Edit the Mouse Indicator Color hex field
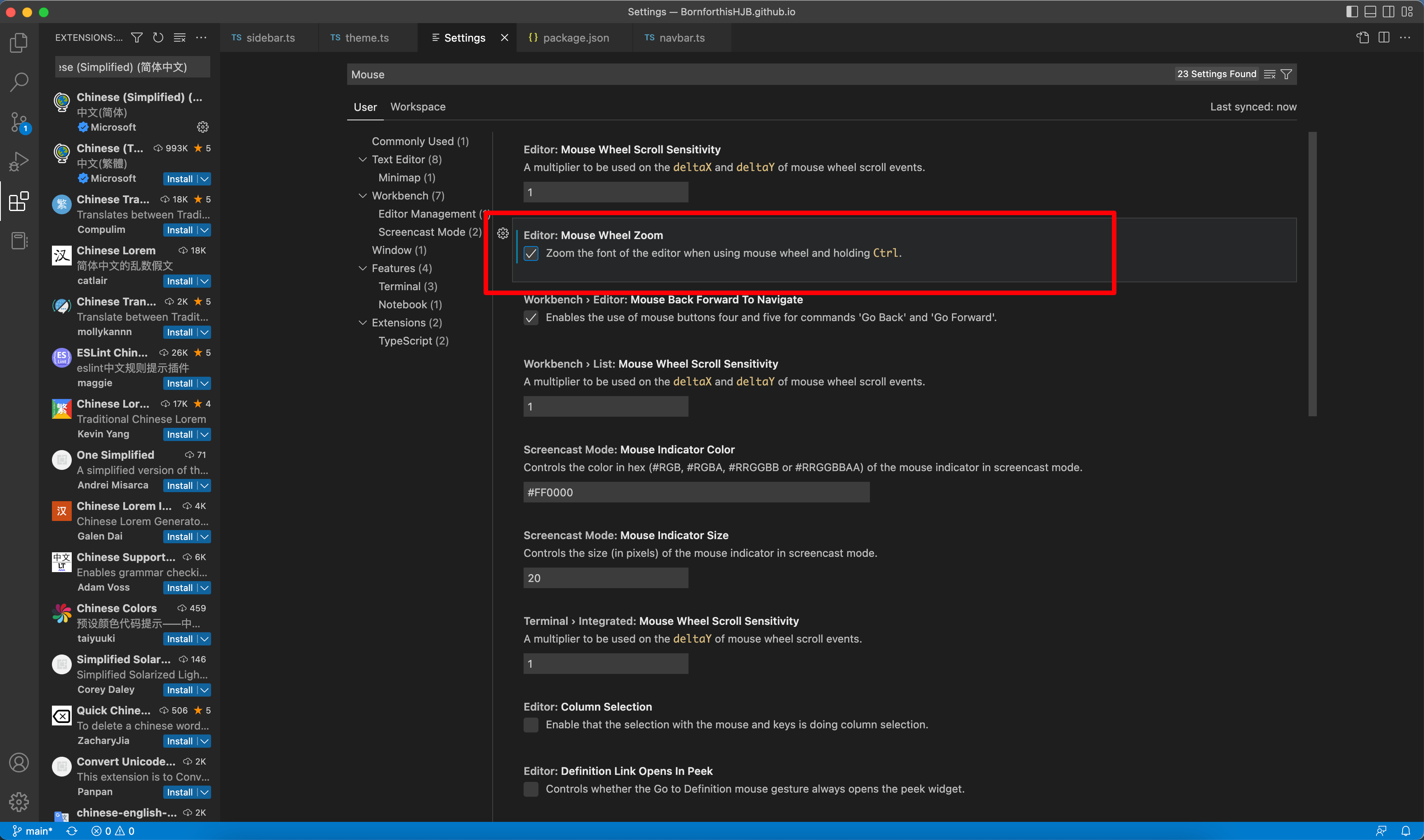The height and width of the screenshot is (840, 1424). [x=696, y=493]
